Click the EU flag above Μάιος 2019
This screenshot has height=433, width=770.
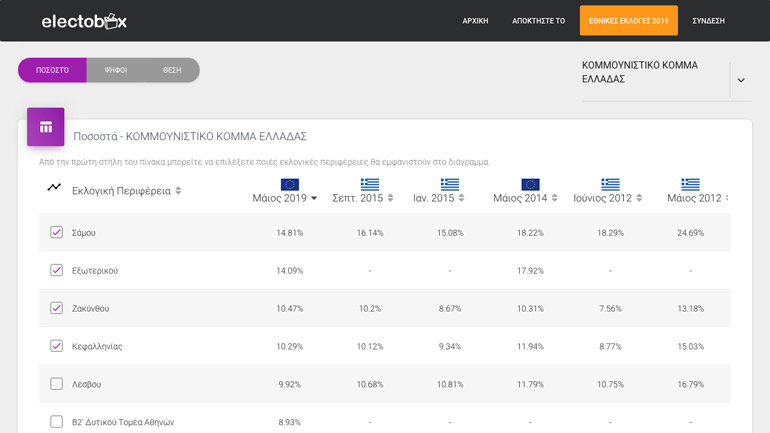tap(290, 184)
